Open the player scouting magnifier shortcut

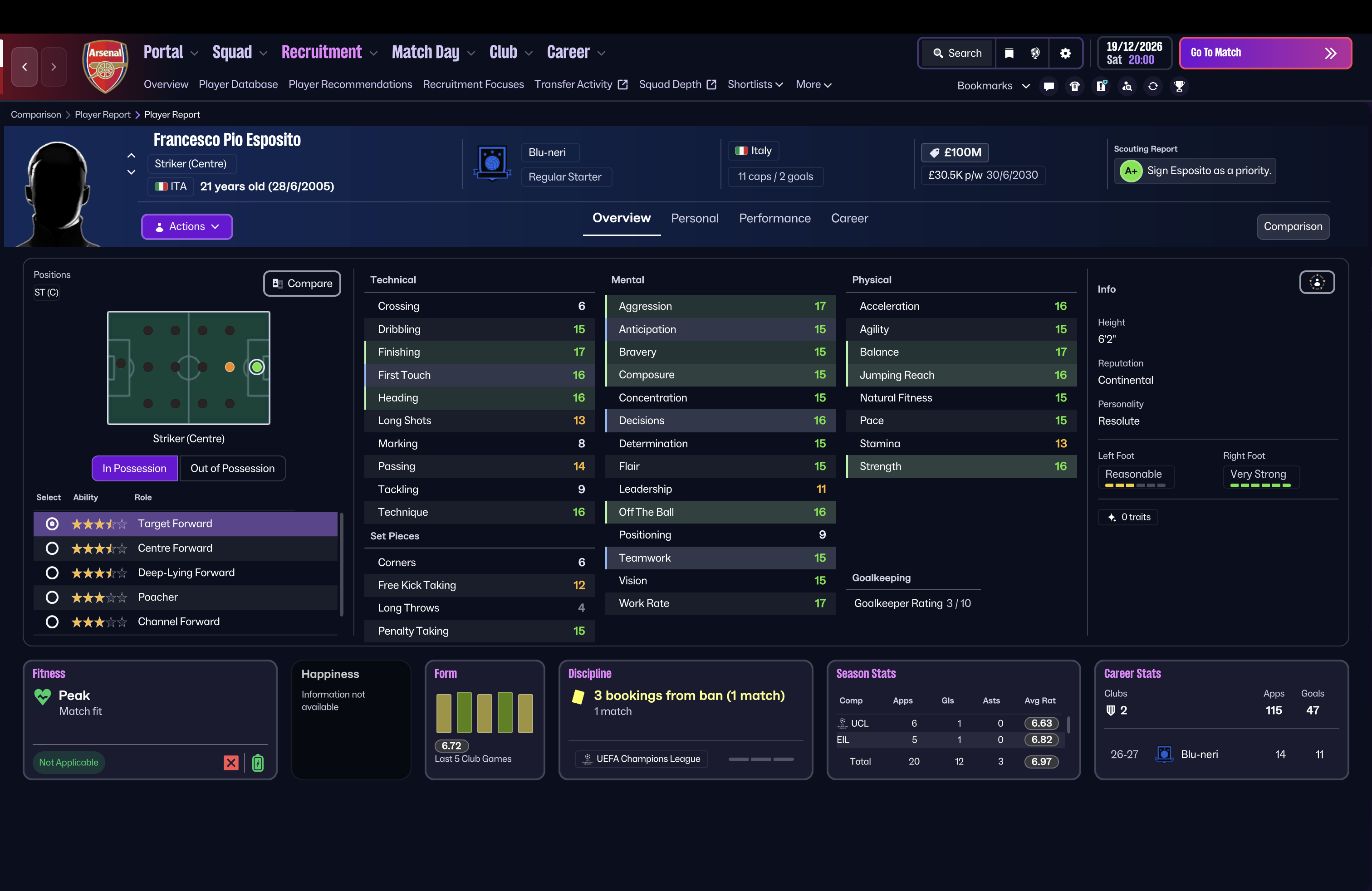pos(1127,86)
